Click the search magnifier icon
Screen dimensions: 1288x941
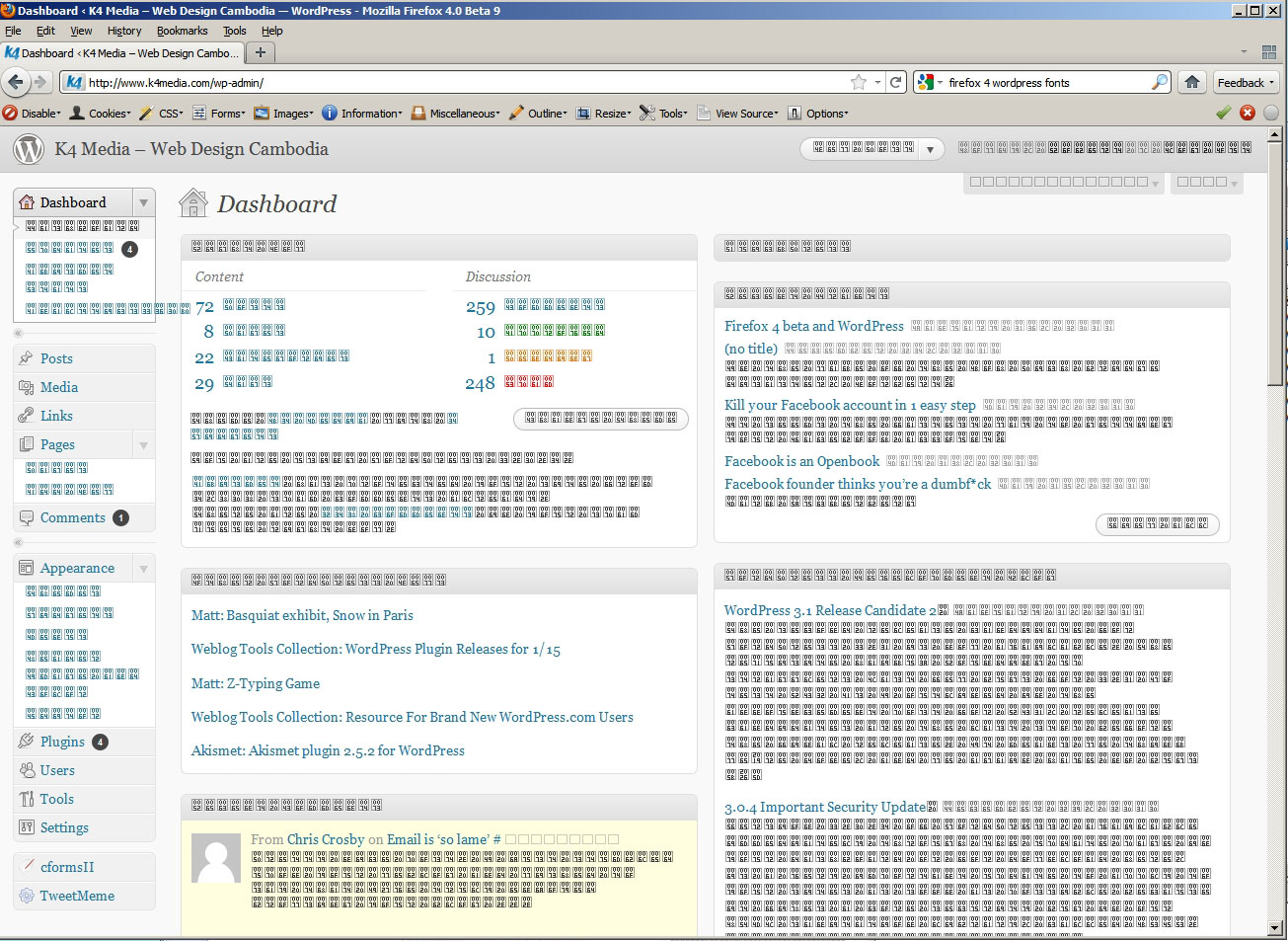coord(1160,82)
